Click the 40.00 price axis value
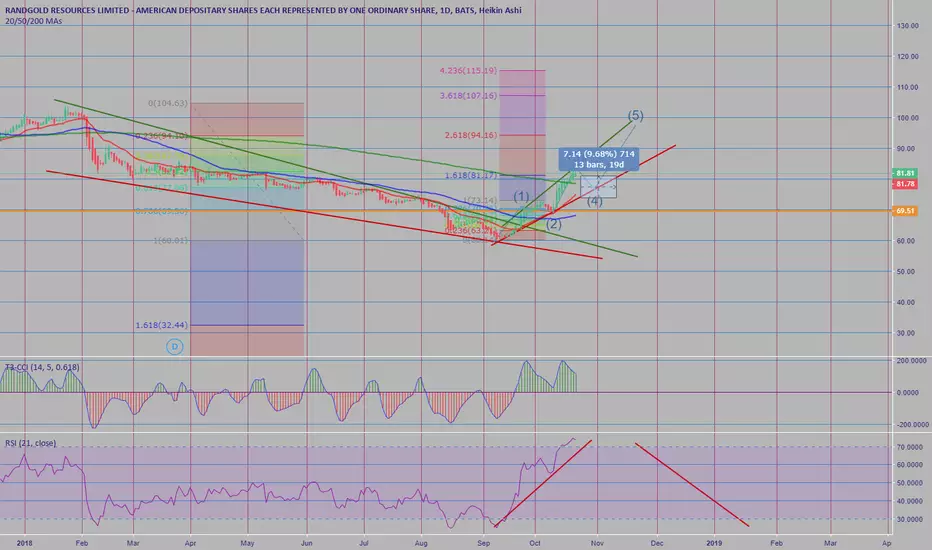 pyautogui.click(x=907, y=302)
